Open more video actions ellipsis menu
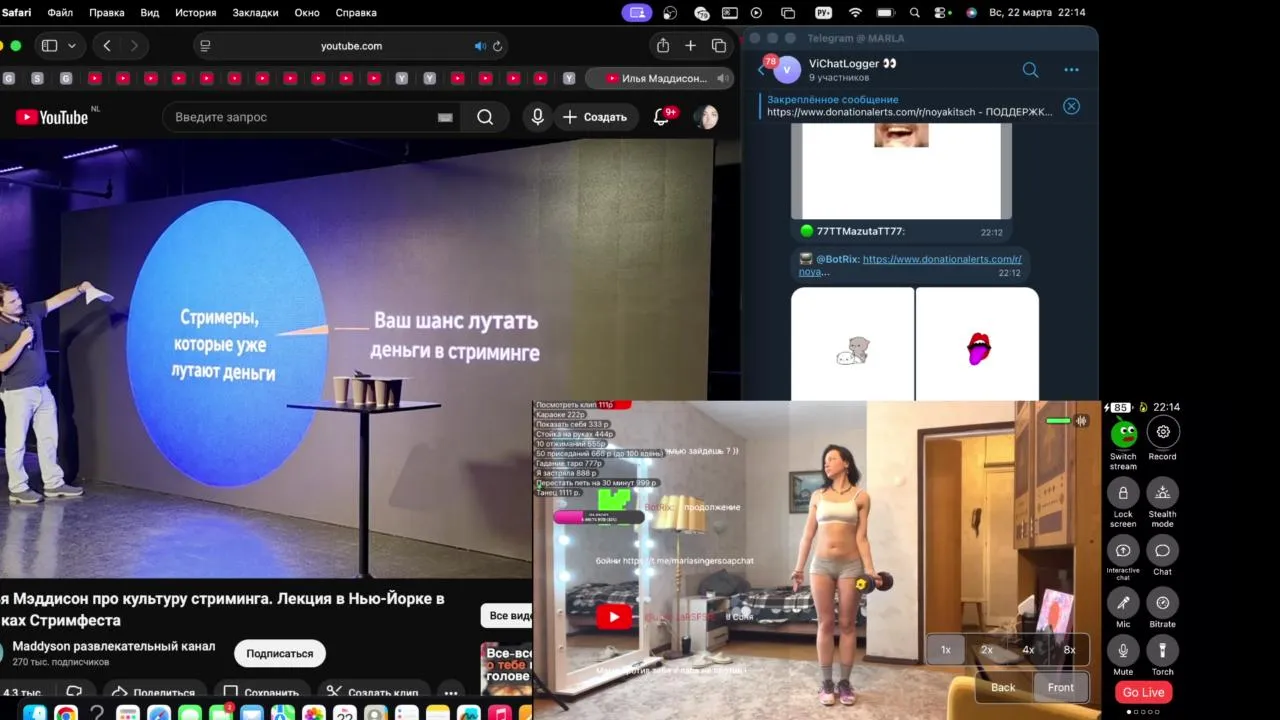This screenshot has width=1280, height=720. pos(451,692)
